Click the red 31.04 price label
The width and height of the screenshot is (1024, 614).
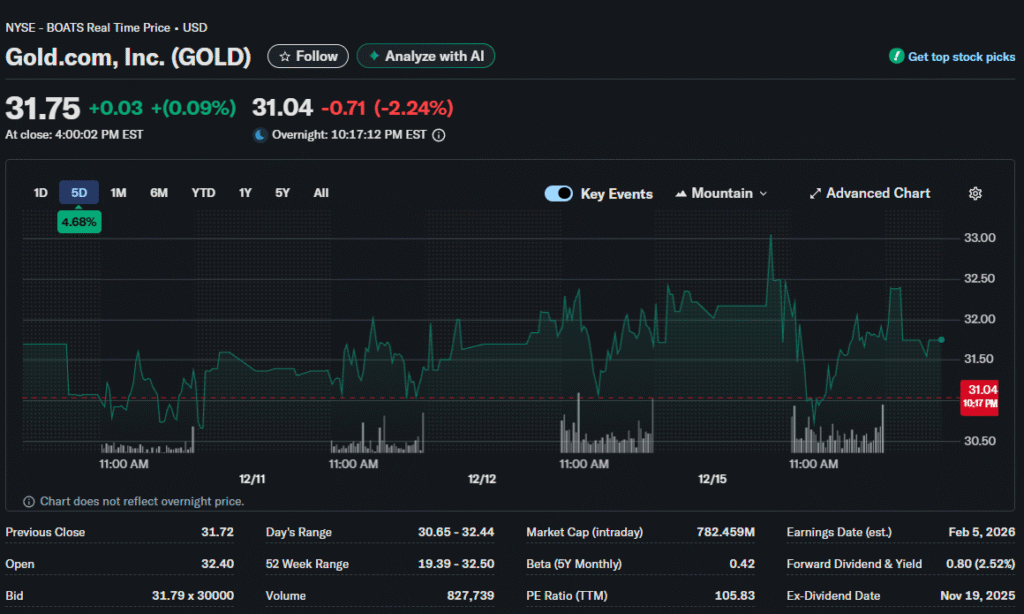(981, 396)
